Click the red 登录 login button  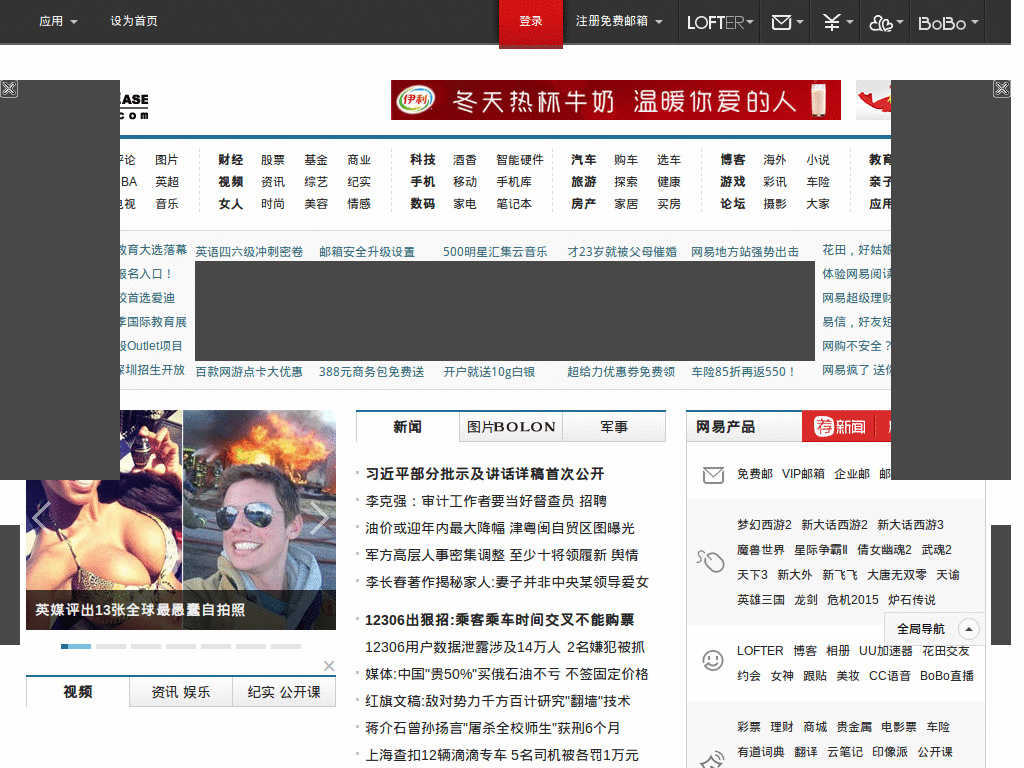tap(531, 21)
